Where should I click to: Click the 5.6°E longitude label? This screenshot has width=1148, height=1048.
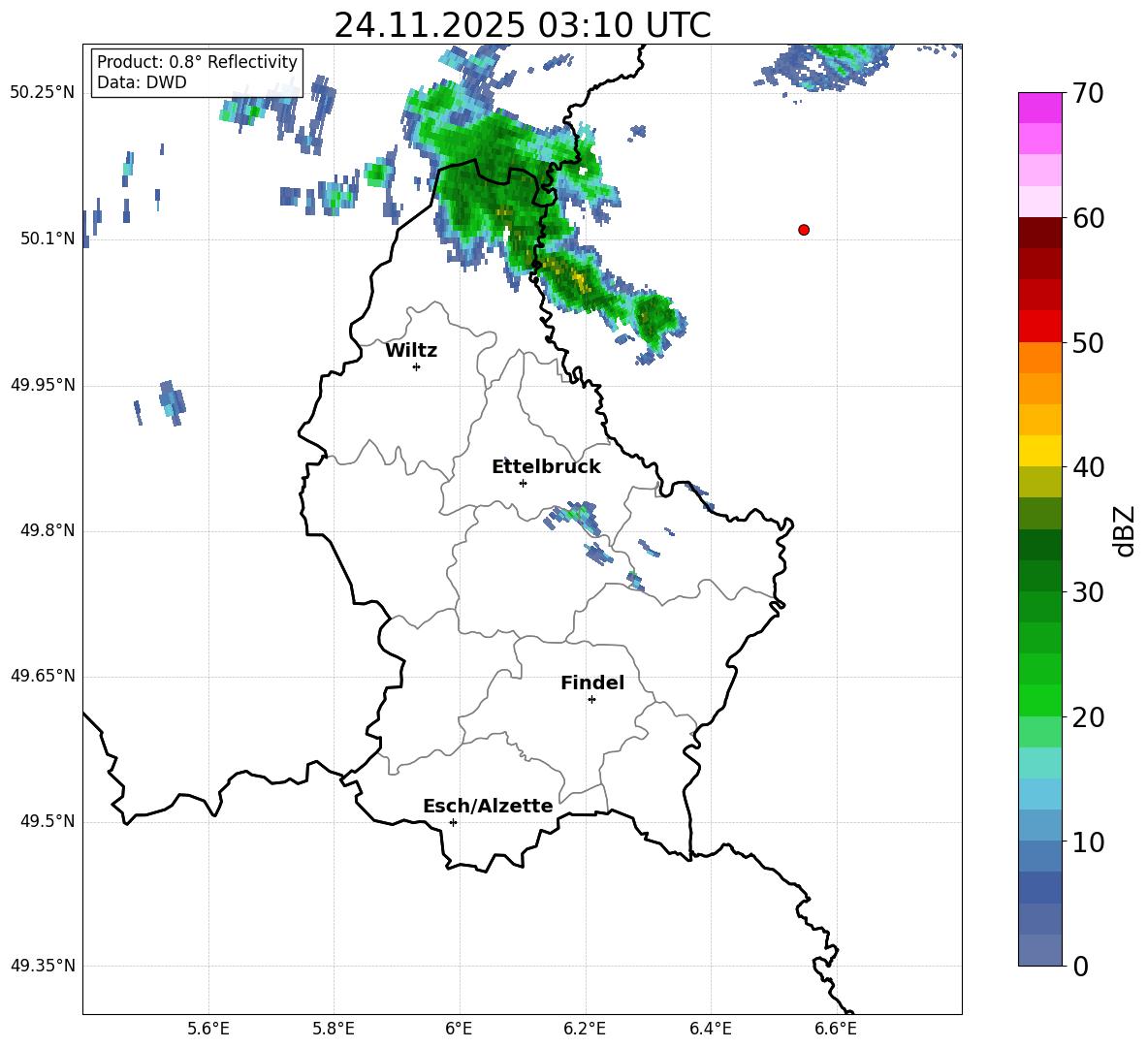208,1029
